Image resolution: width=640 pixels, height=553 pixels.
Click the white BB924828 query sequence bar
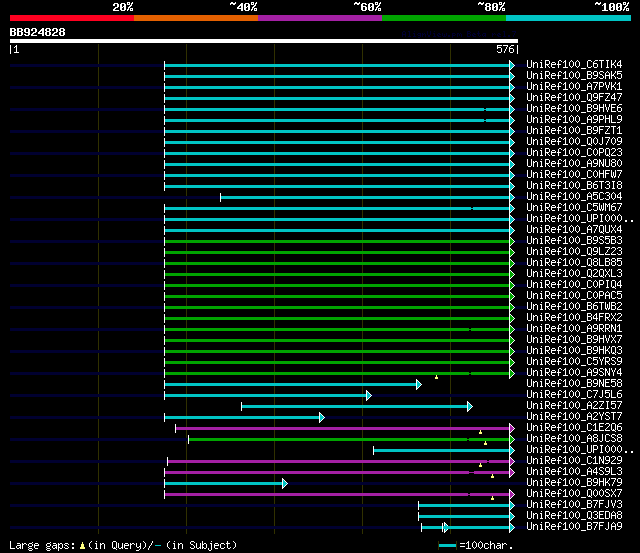264,41
